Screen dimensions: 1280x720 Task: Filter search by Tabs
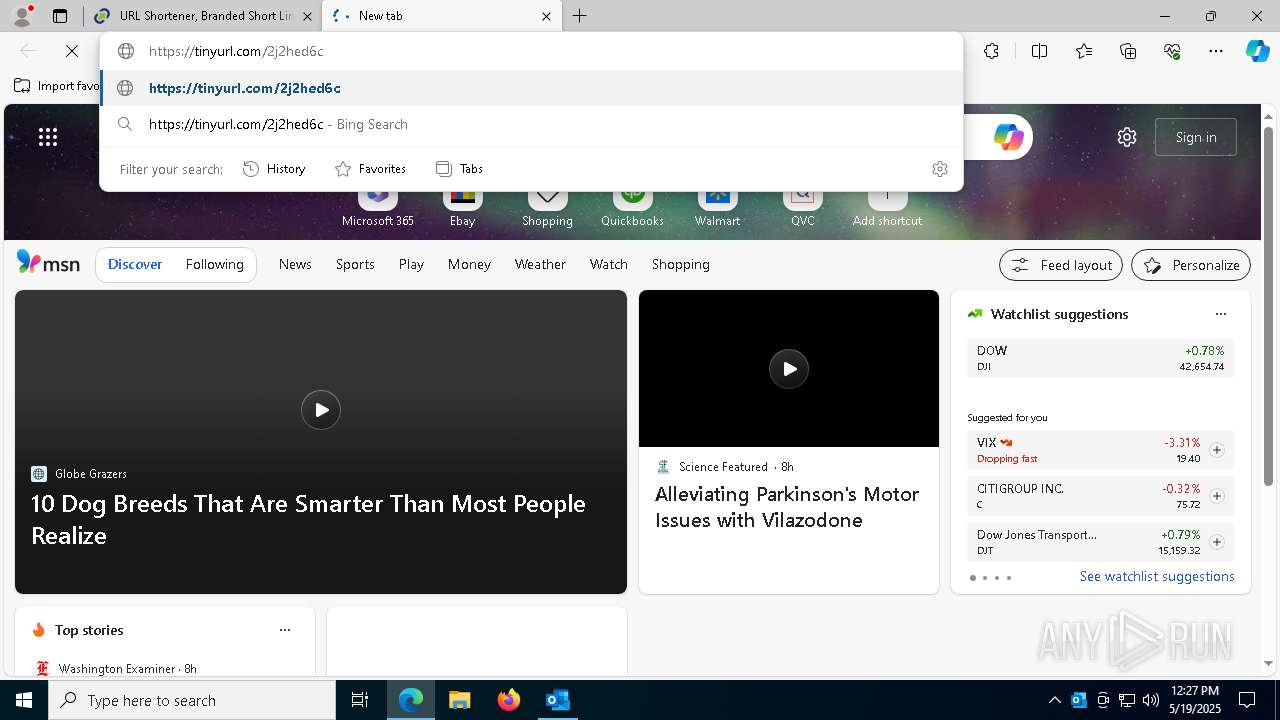[460, 169]
